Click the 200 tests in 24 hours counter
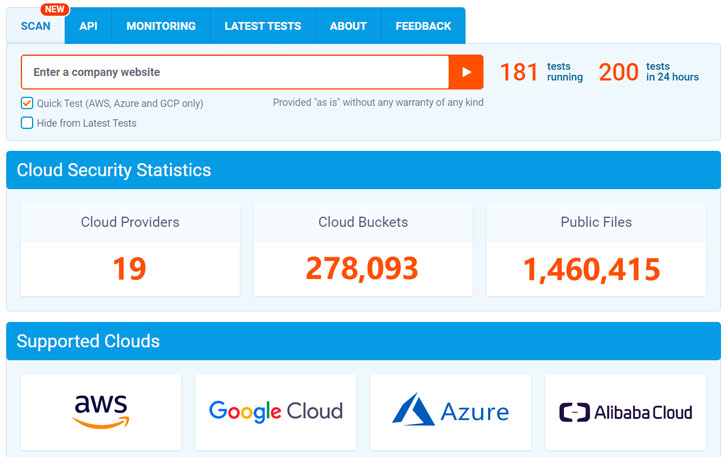This screenshot has height=457, width=728. 648,72
